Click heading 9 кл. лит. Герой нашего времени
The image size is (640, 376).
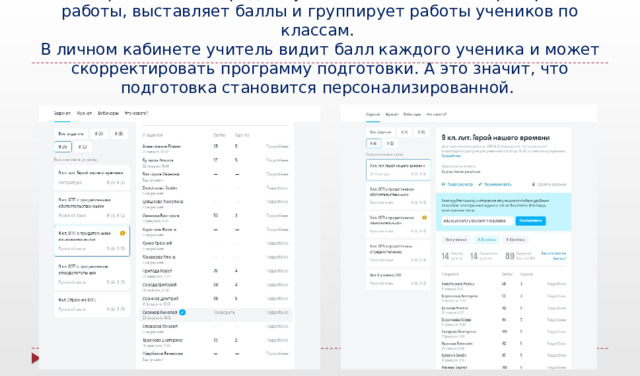pos(496,138)
